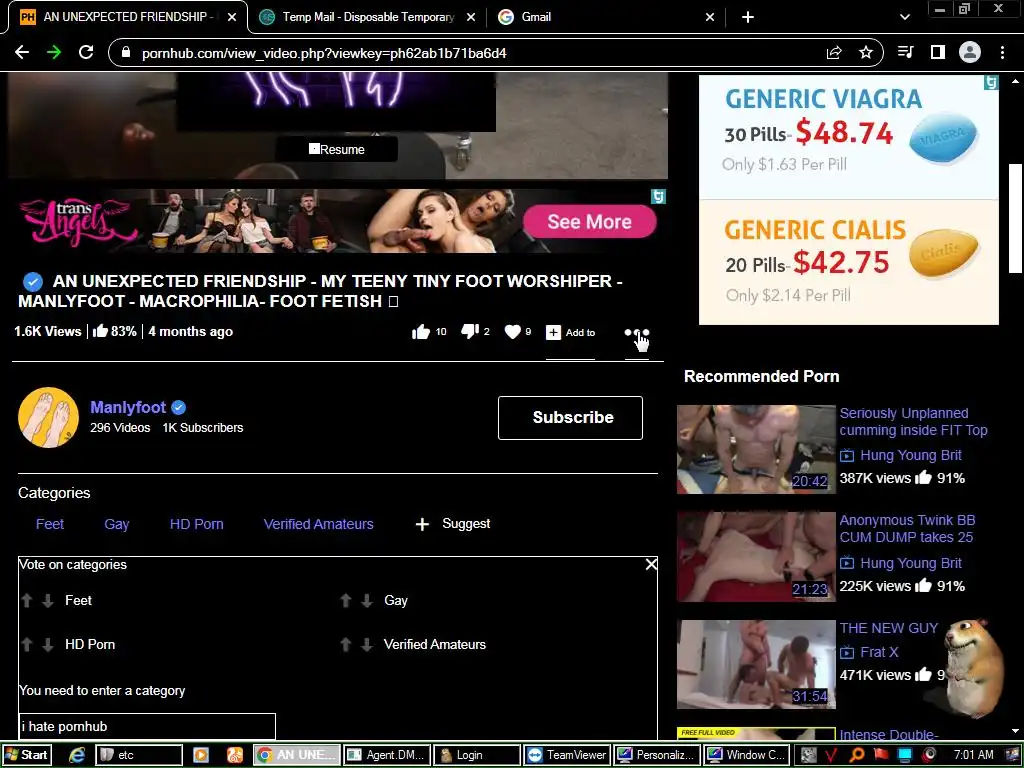
Task: Reload the current page
Action: click(x=86, y=53)
